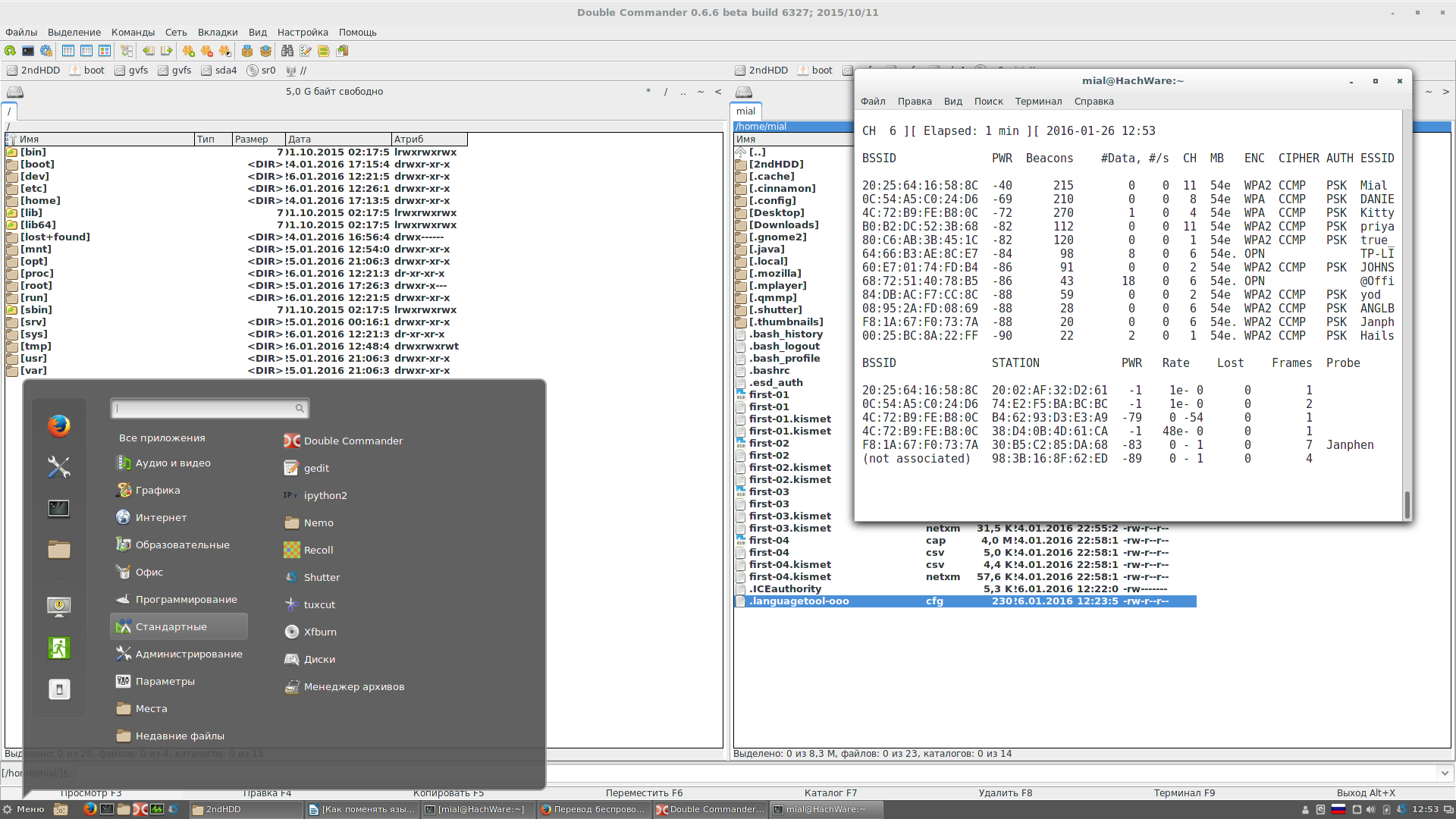The height and width of the screenshot is (819, 1456).
Task: Open Вкладки menu
Action: (218, 33)
